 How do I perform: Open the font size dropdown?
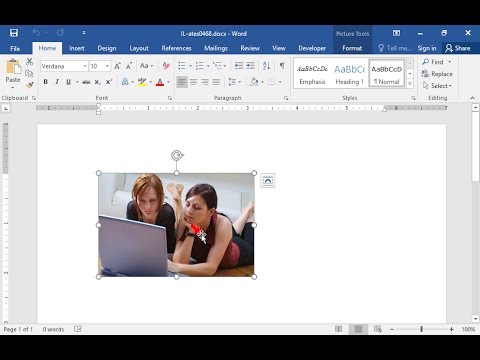107,66
